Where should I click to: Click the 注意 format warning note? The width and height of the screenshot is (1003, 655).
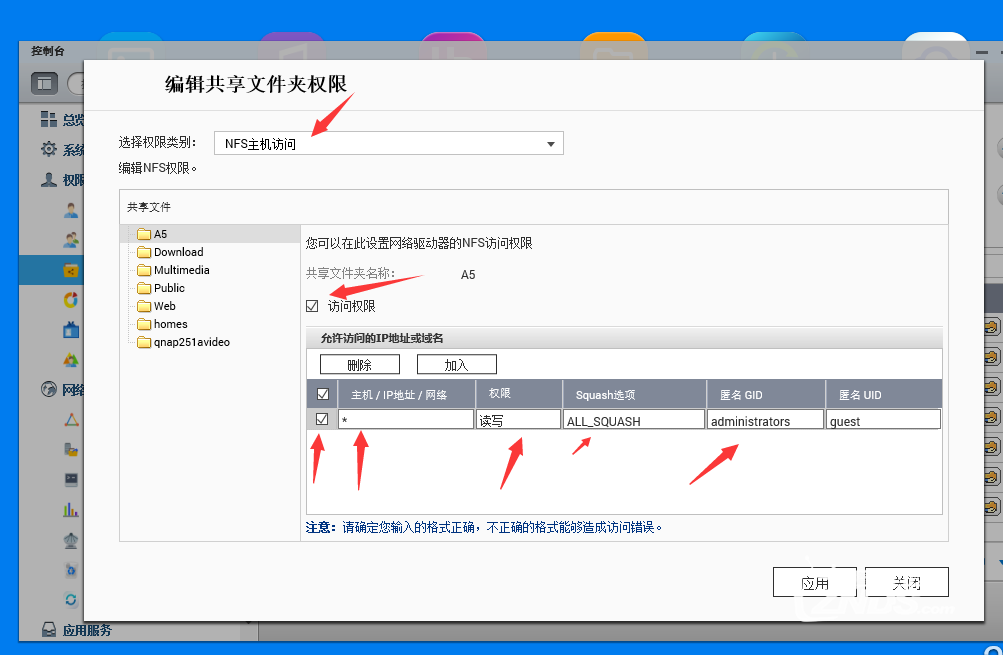pyautogui.click(x=484, y=527)
